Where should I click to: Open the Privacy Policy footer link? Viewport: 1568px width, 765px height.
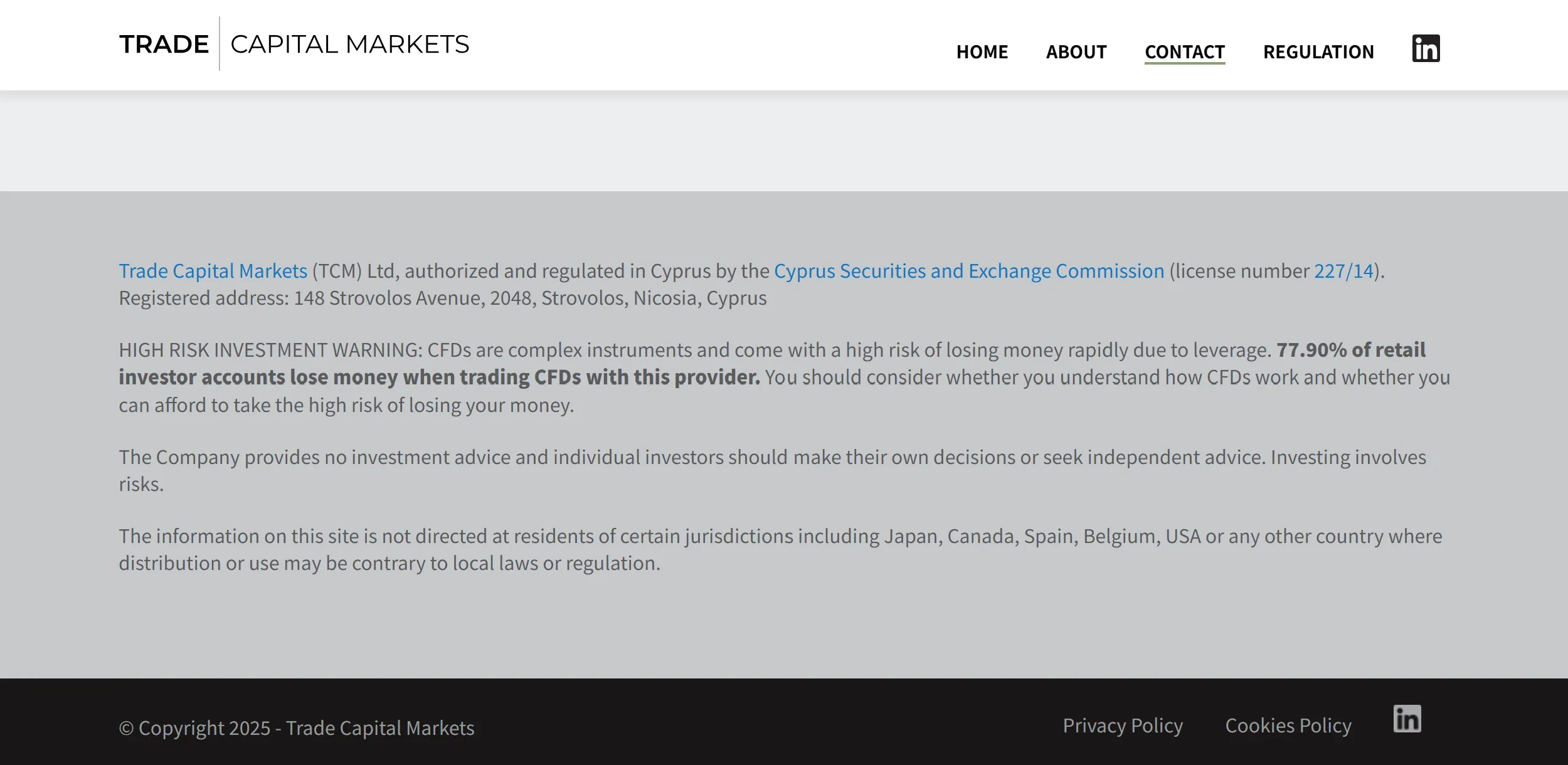1123,725
